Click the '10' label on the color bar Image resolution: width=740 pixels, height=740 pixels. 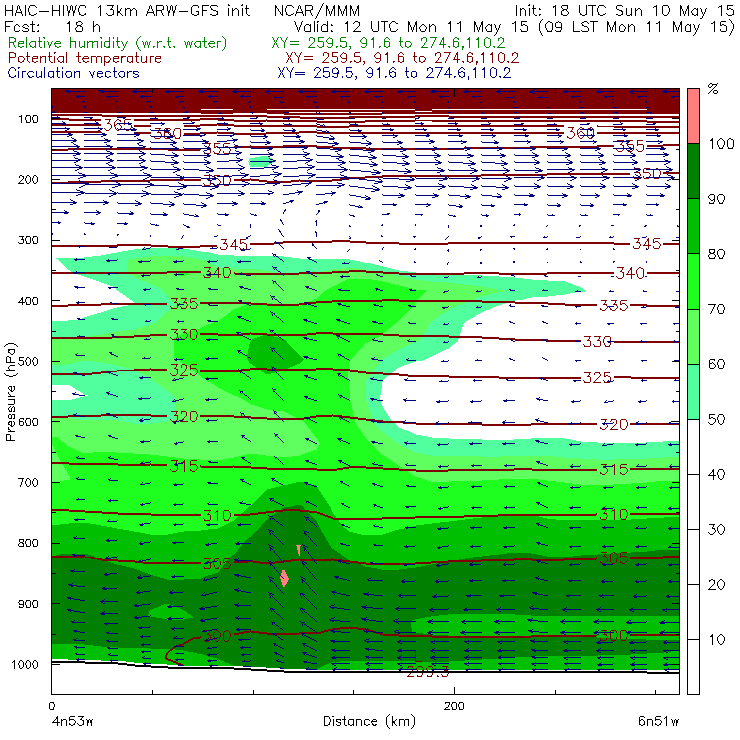pyautogui.click(x=716, y=640)
